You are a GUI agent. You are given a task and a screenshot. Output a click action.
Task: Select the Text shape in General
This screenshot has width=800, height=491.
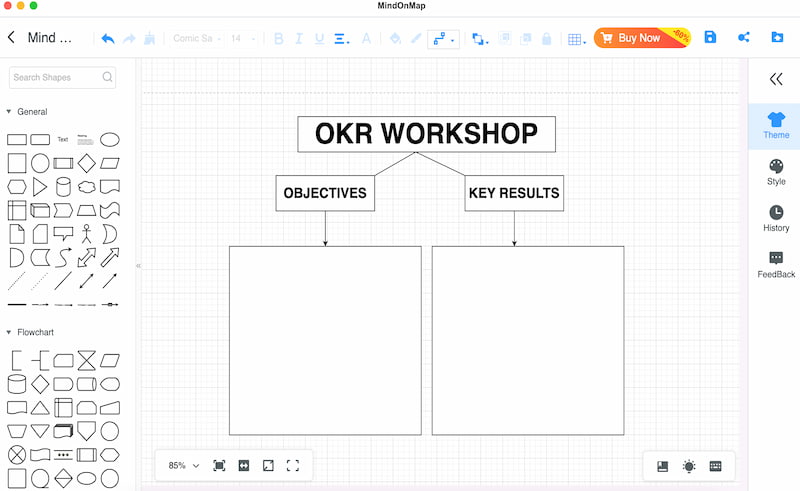click(x=63, y=139)
